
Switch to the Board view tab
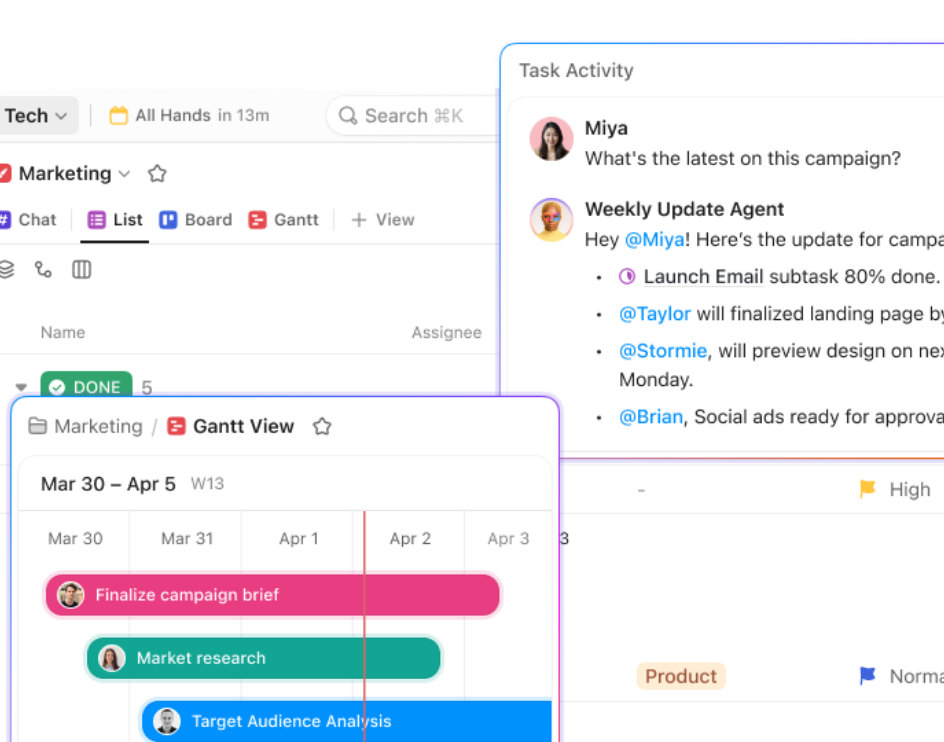(196, 220)
